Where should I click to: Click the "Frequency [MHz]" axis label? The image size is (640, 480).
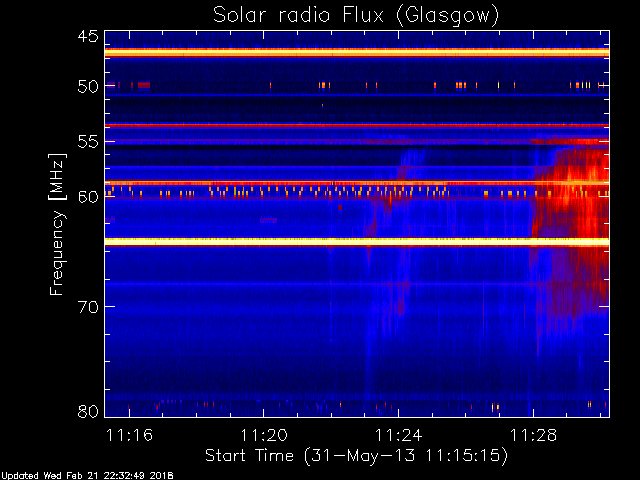click(58, 224)
